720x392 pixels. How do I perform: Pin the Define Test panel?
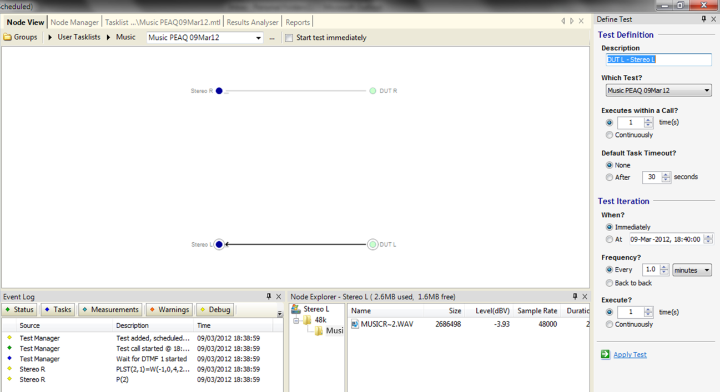[703, 19]
